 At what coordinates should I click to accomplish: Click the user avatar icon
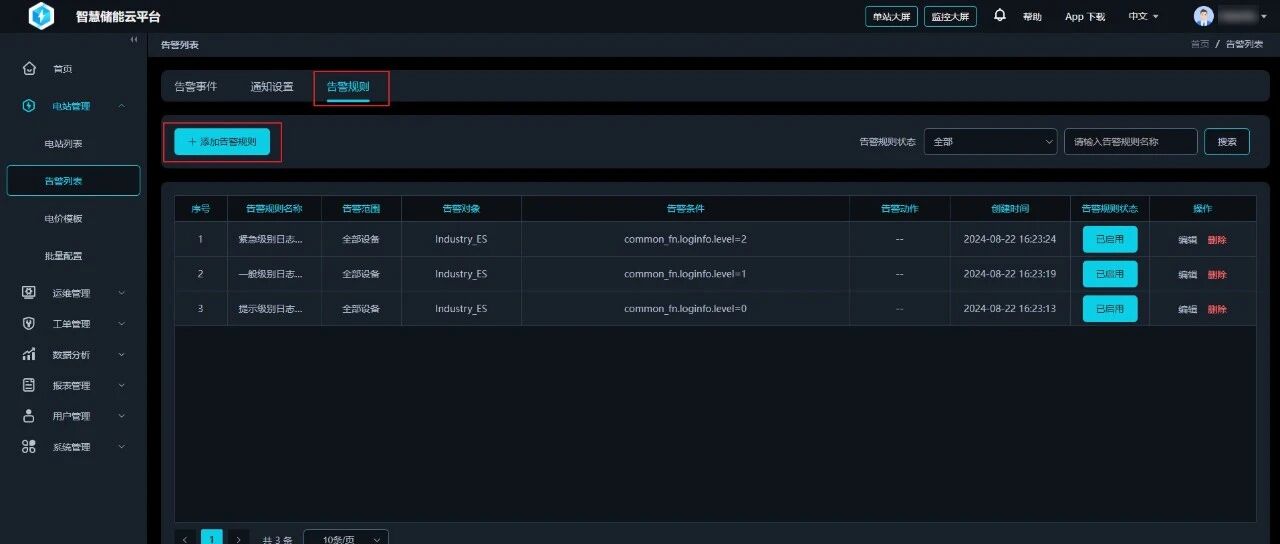tap(1204, 16)
